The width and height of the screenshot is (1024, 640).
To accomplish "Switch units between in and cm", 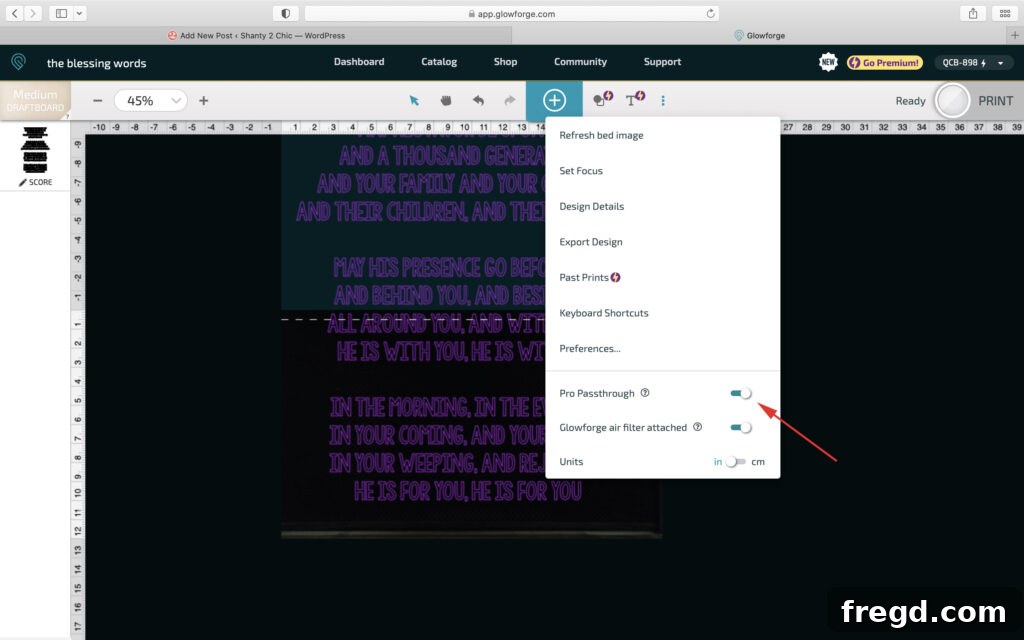I will tap(735, 462).
